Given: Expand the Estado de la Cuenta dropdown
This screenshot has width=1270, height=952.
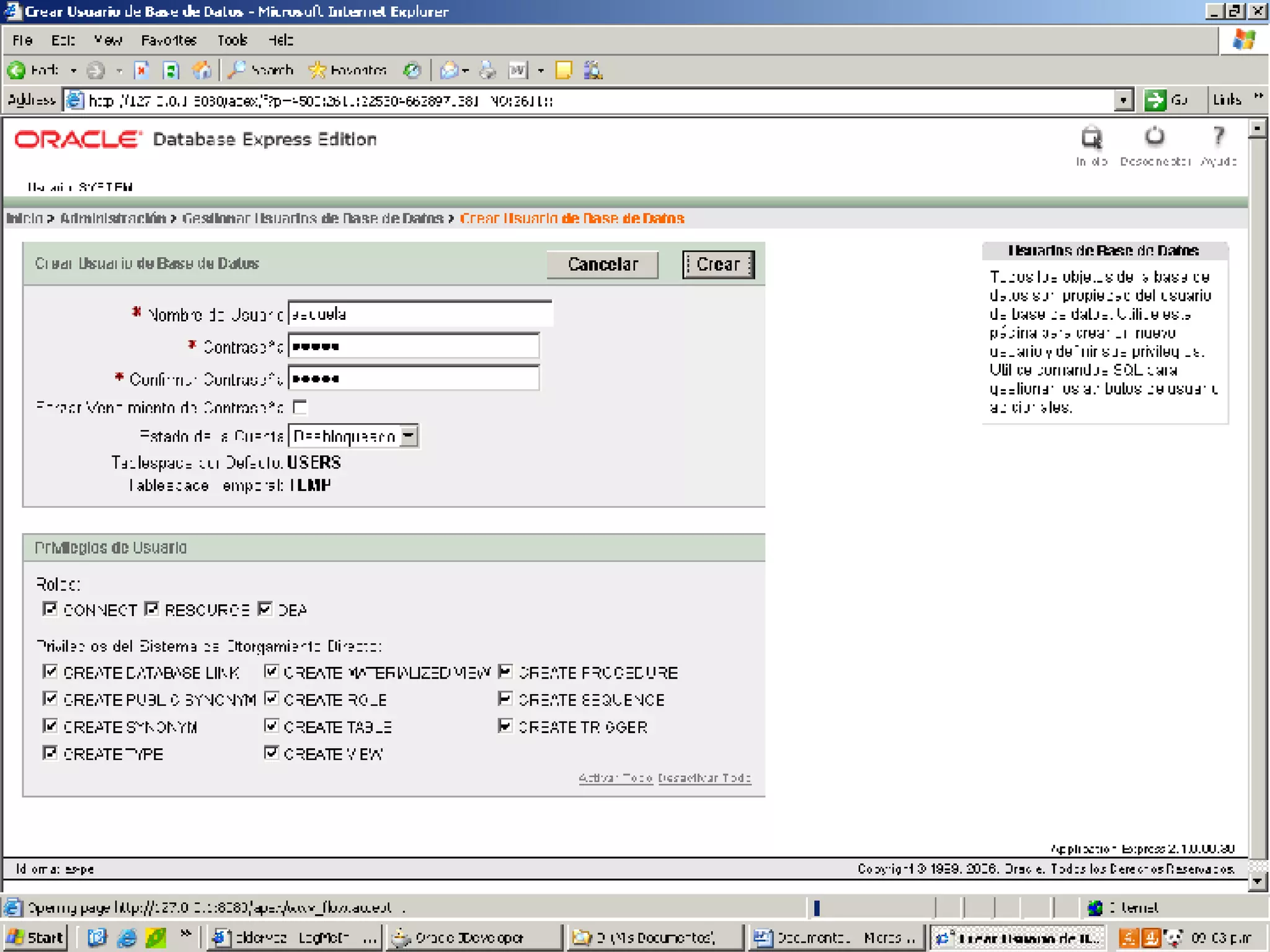Looking at the screenshot, I should [409, 436].
